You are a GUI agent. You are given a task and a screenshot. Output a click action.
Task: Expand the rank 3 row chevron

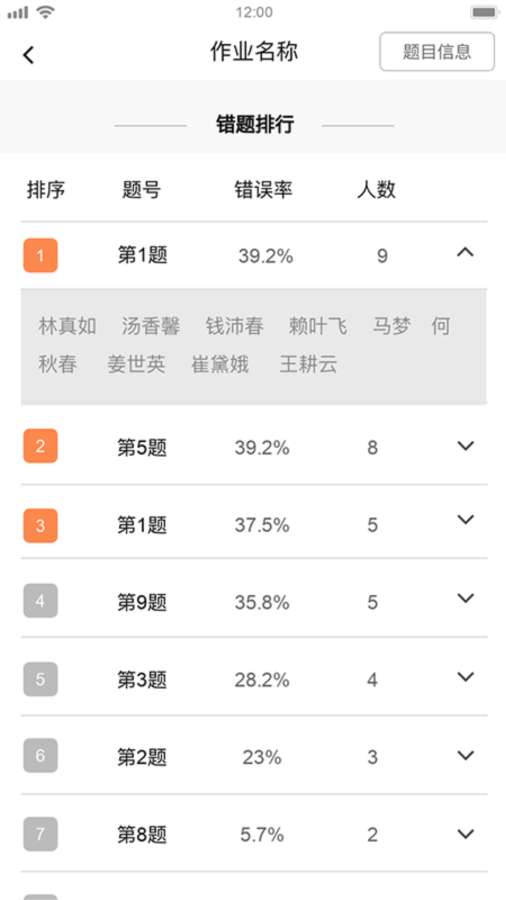coord(465,519)
